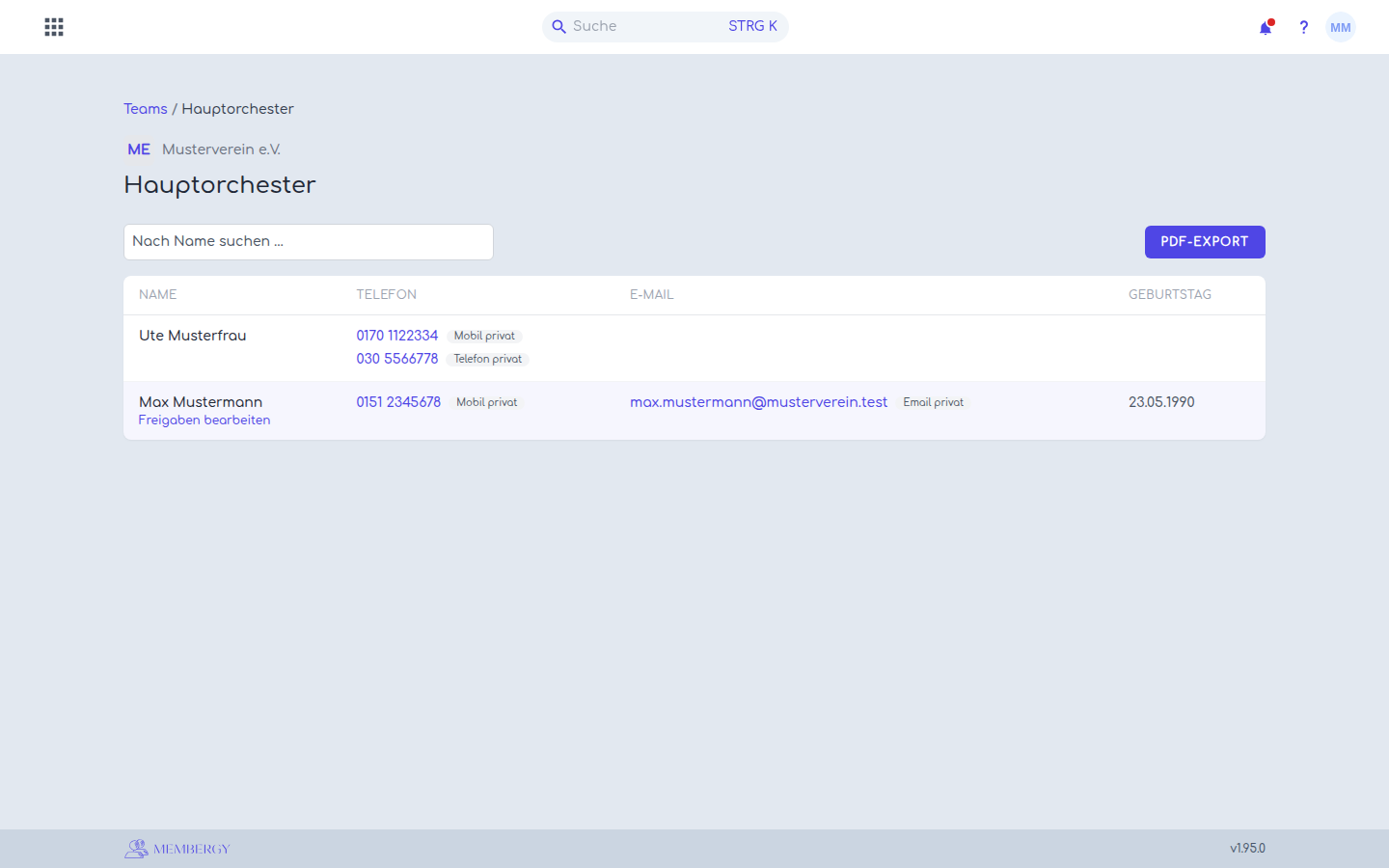Open the apps grid menu icon
The image size is (1389, 868).
click(54, 27)
